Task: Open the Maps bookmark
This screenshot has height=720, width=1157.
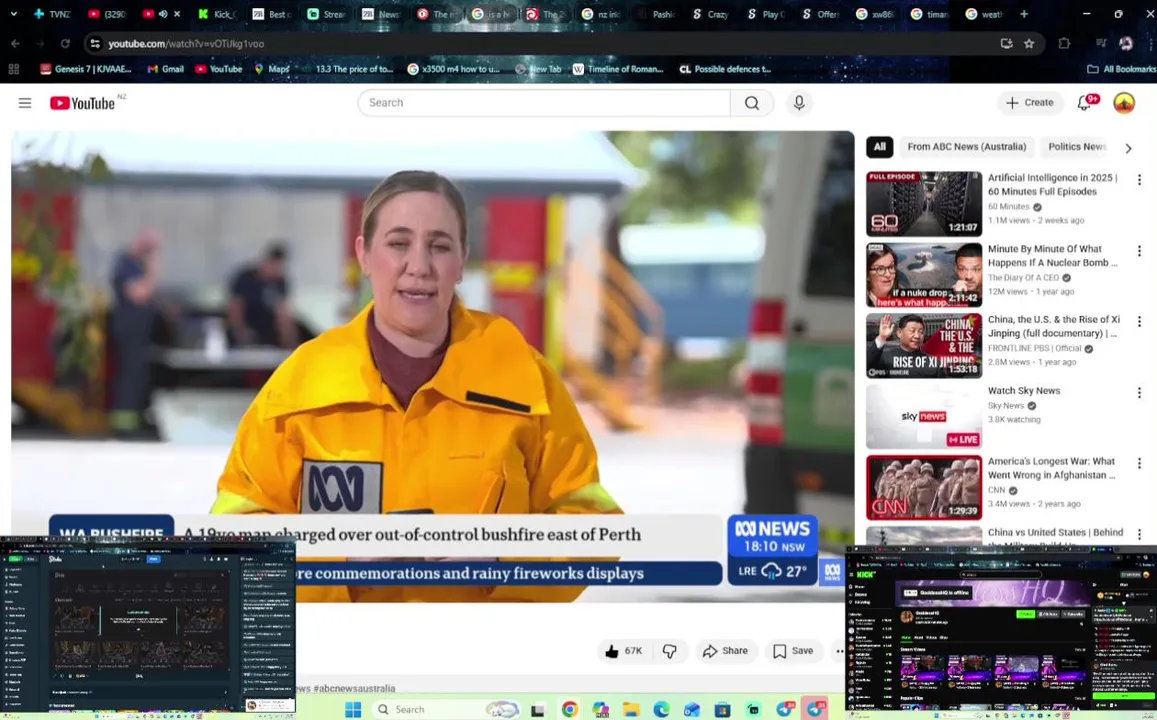Action: [x=272, y=69]
